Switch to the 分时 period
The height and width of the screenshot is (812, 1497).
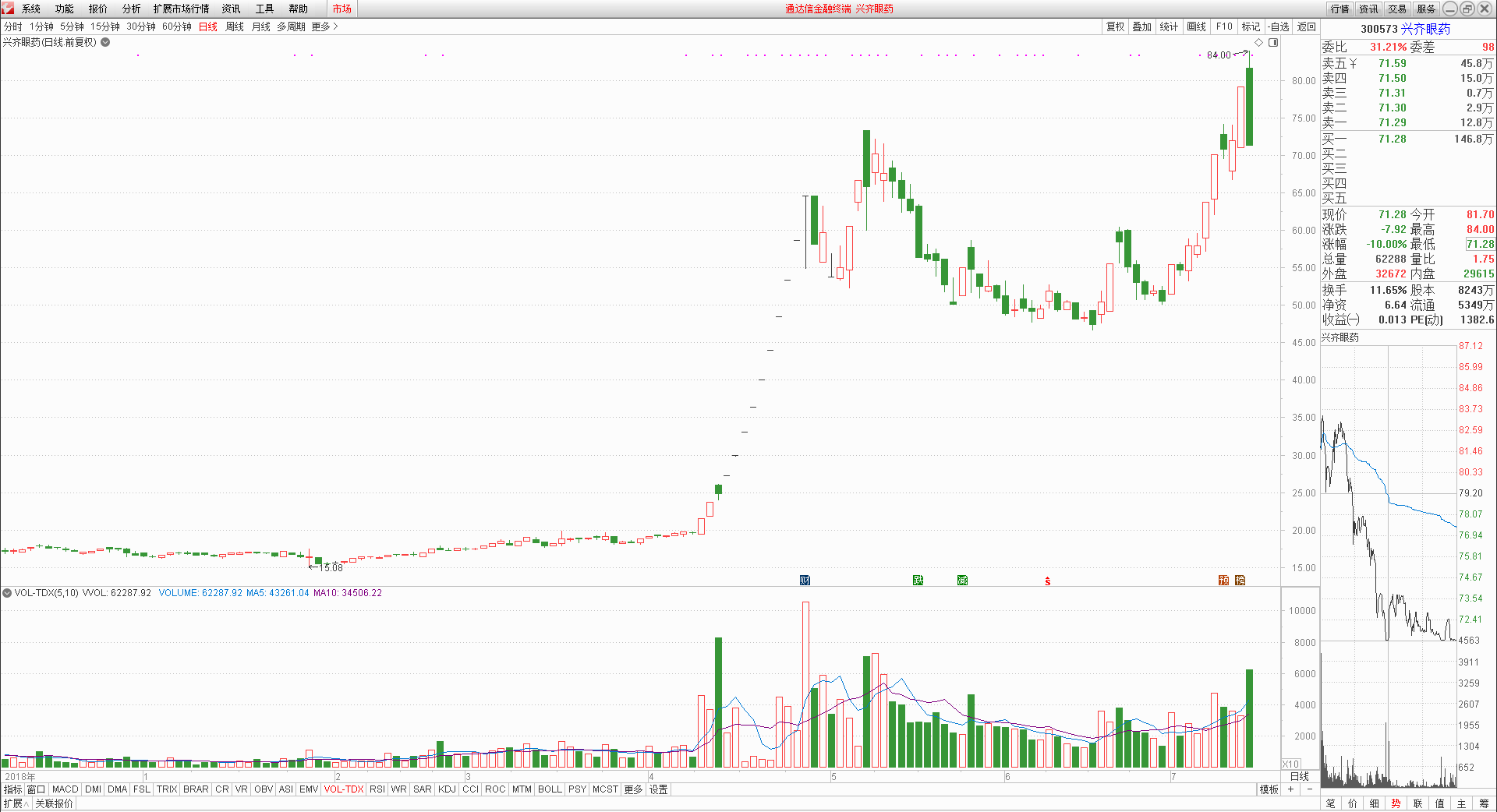[13, 26]
